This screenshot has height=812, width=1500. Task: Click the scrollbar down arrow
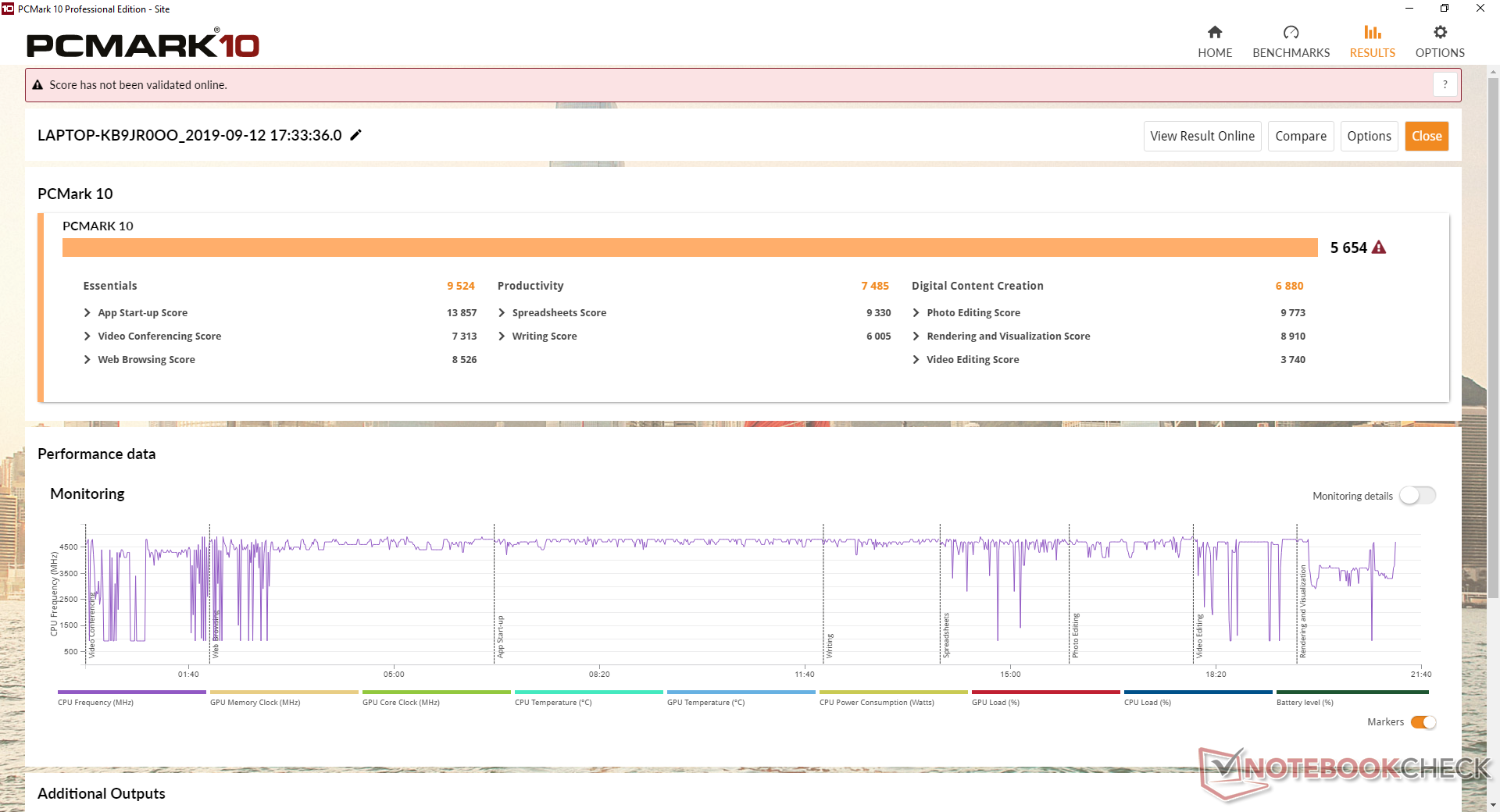pos(1493,804)
